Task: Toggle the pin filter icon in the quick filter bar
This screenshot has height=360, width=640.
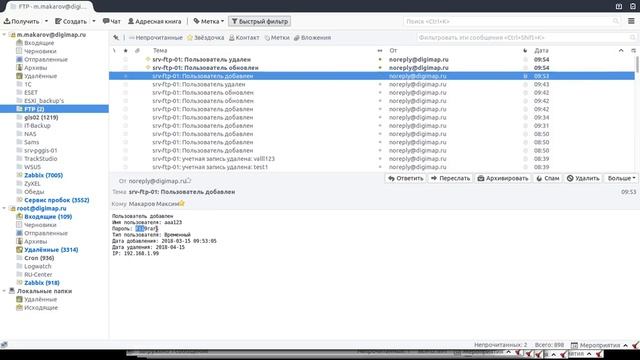Action: pyautogui.click(x=116, y=38)
